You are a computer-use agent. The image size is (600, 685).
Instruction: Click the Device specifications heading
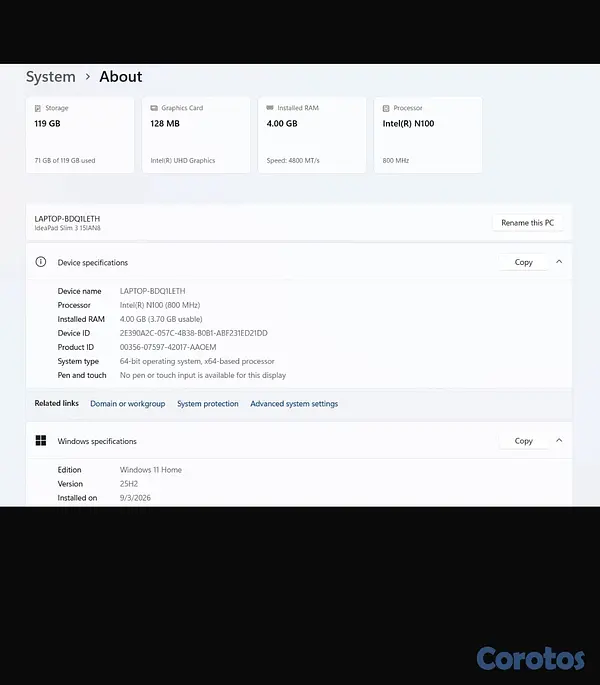tap(93, 263)
